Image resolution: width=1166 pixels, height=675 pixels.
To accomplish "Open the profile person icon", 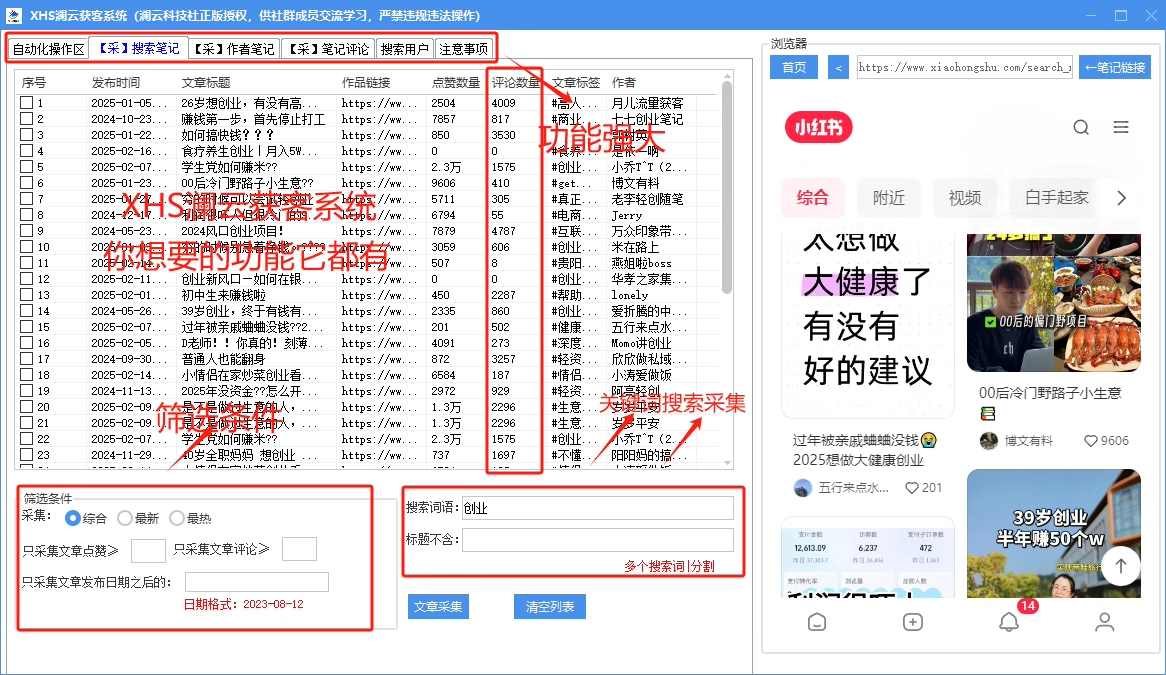I will coord(1104,621).
